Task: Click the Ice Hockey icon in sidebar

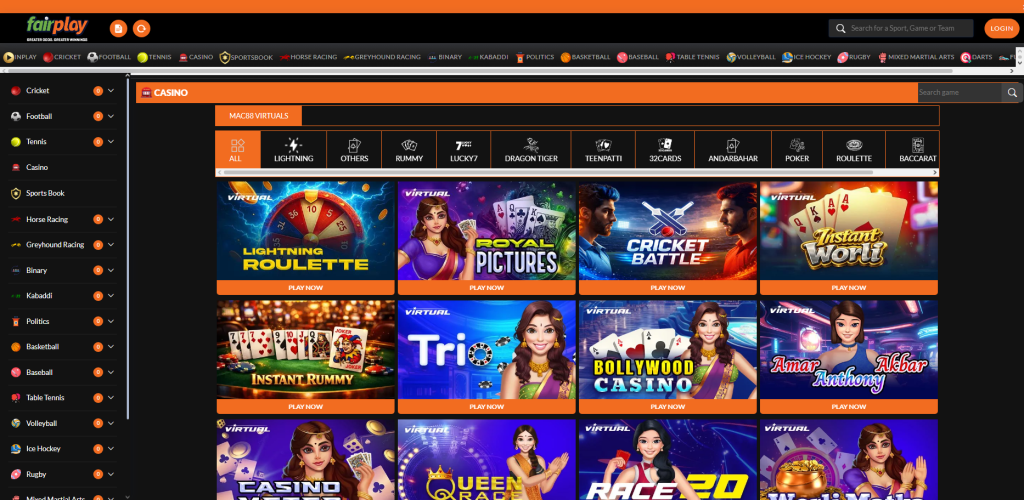Action: 16,448
